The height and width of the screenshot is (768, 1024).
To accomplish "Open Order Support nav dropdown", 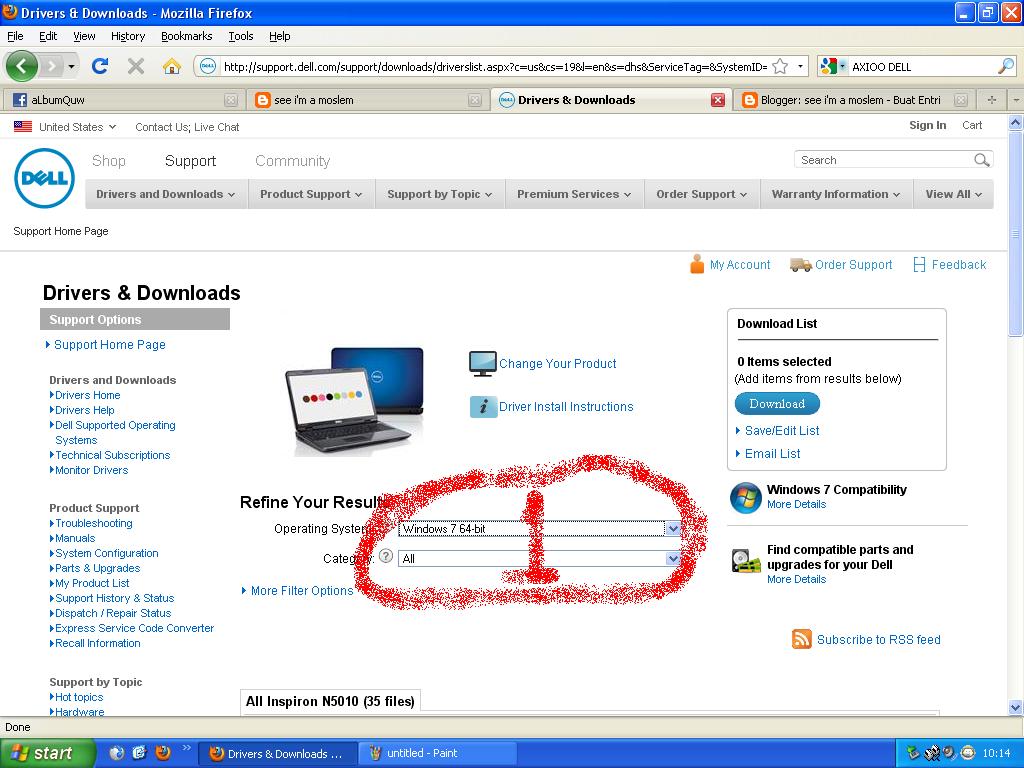I will [x=701, y=194].
